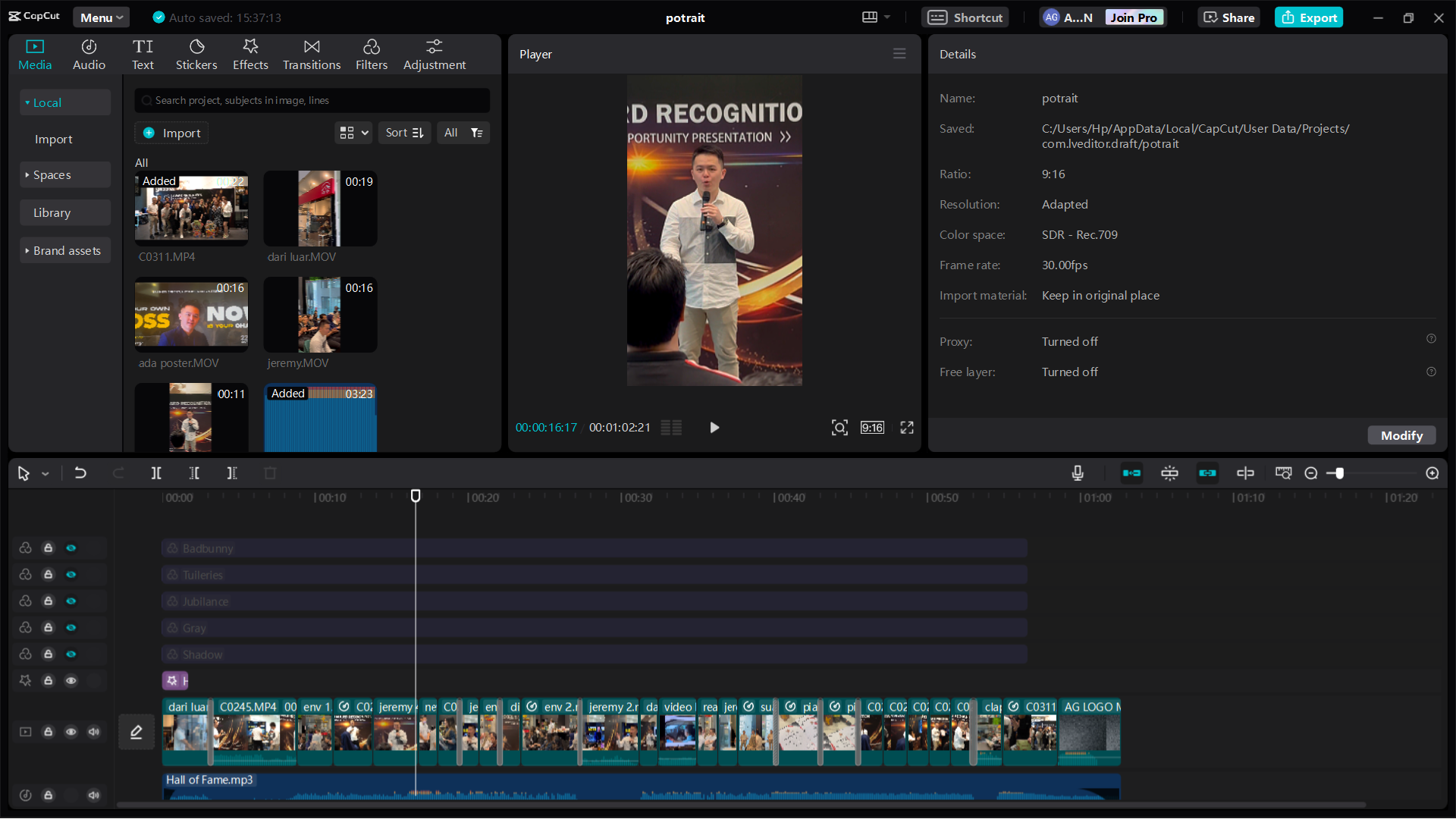The height and width of the screenshot is (819, 1456).
Task: Open the Menu dropdown
Action: click(102, 17)
